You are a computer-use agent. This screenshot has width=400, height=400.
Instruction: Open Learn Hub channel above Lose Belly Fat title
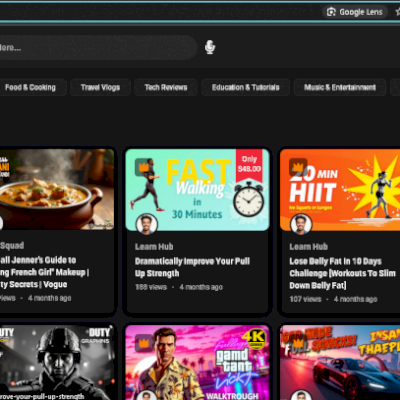point(309,247)
